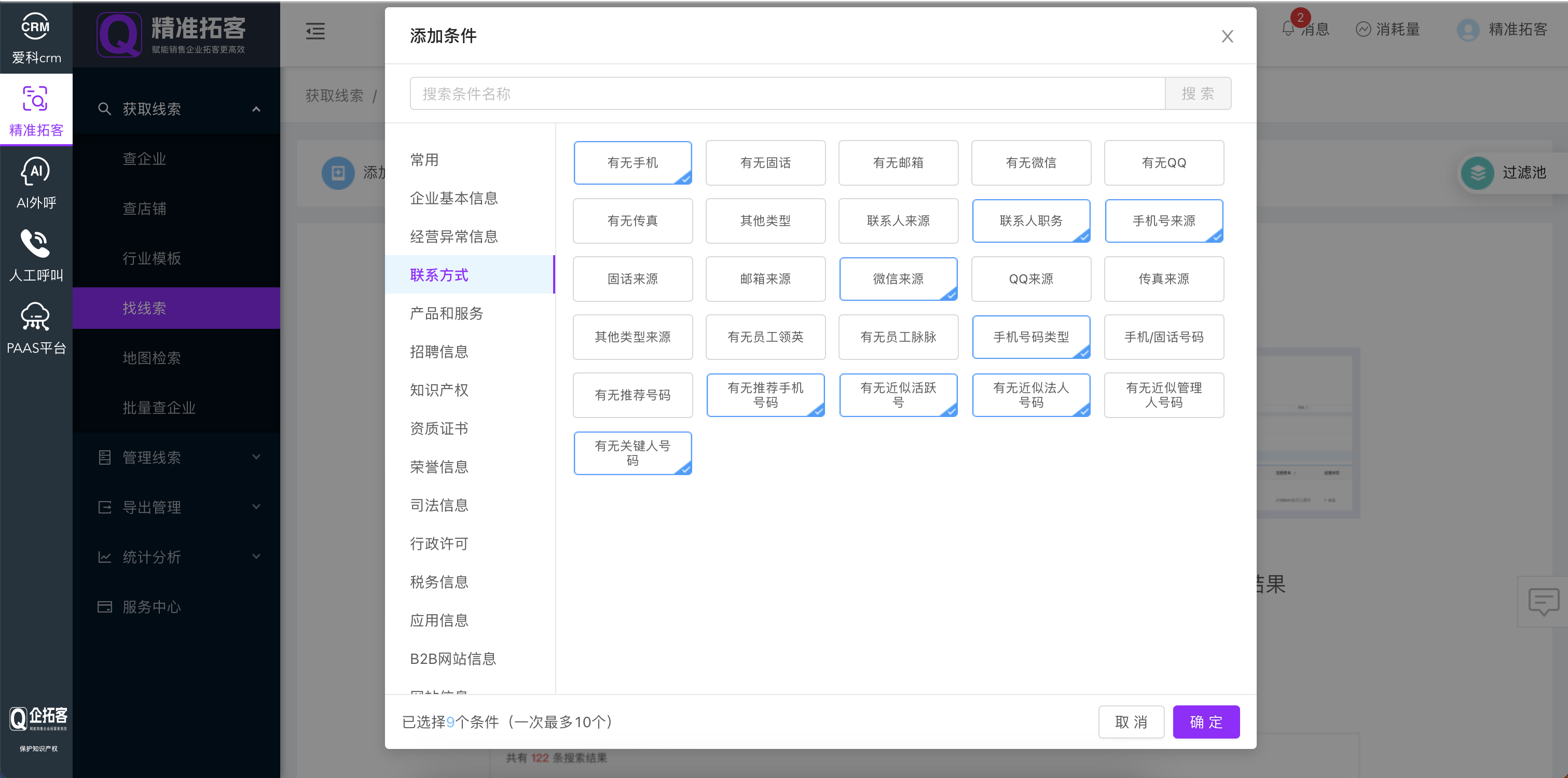The image size is (1568, 778).
Task: Click the 爱科crm icon
Action: click(36, 27)
